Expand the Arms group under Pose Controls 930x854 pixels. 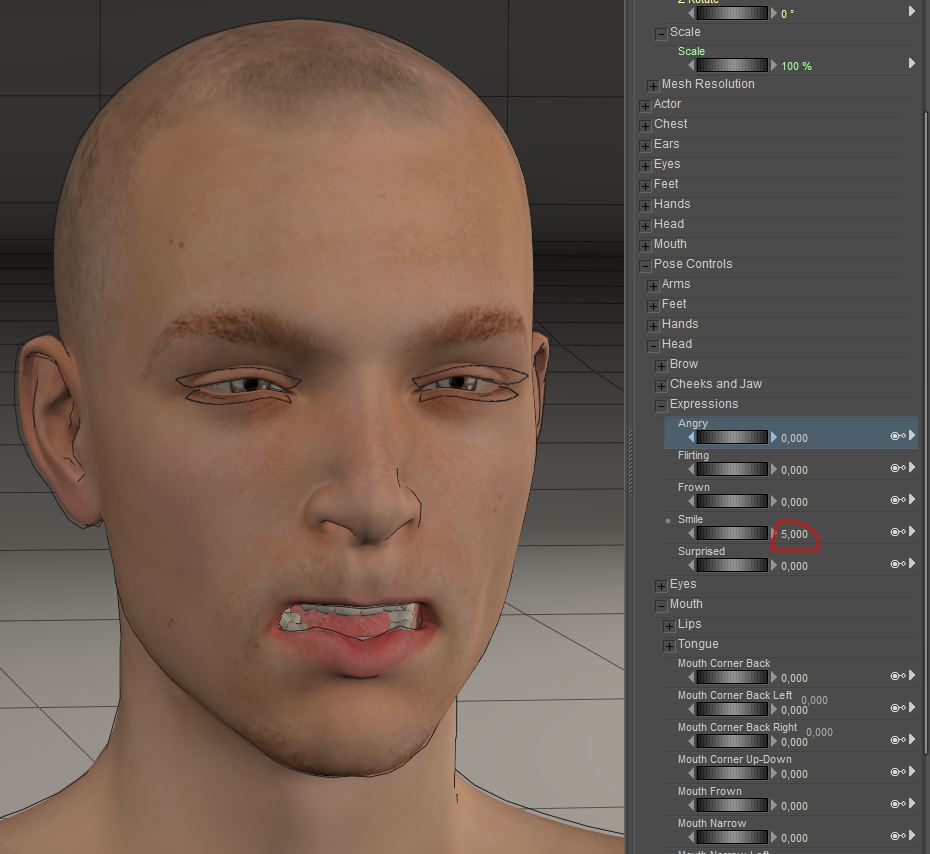[x=652, y=286]
